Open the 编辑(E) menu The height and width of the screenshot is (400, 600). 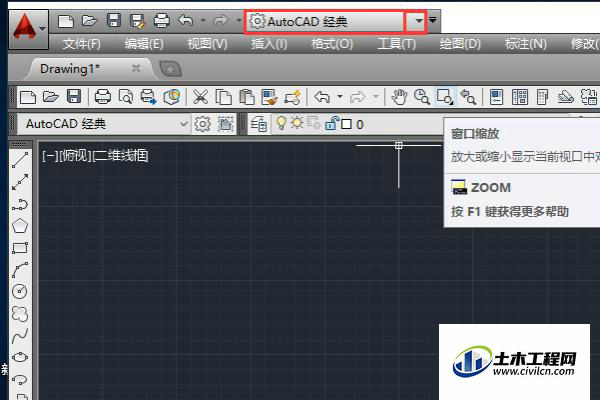[144, 44]
